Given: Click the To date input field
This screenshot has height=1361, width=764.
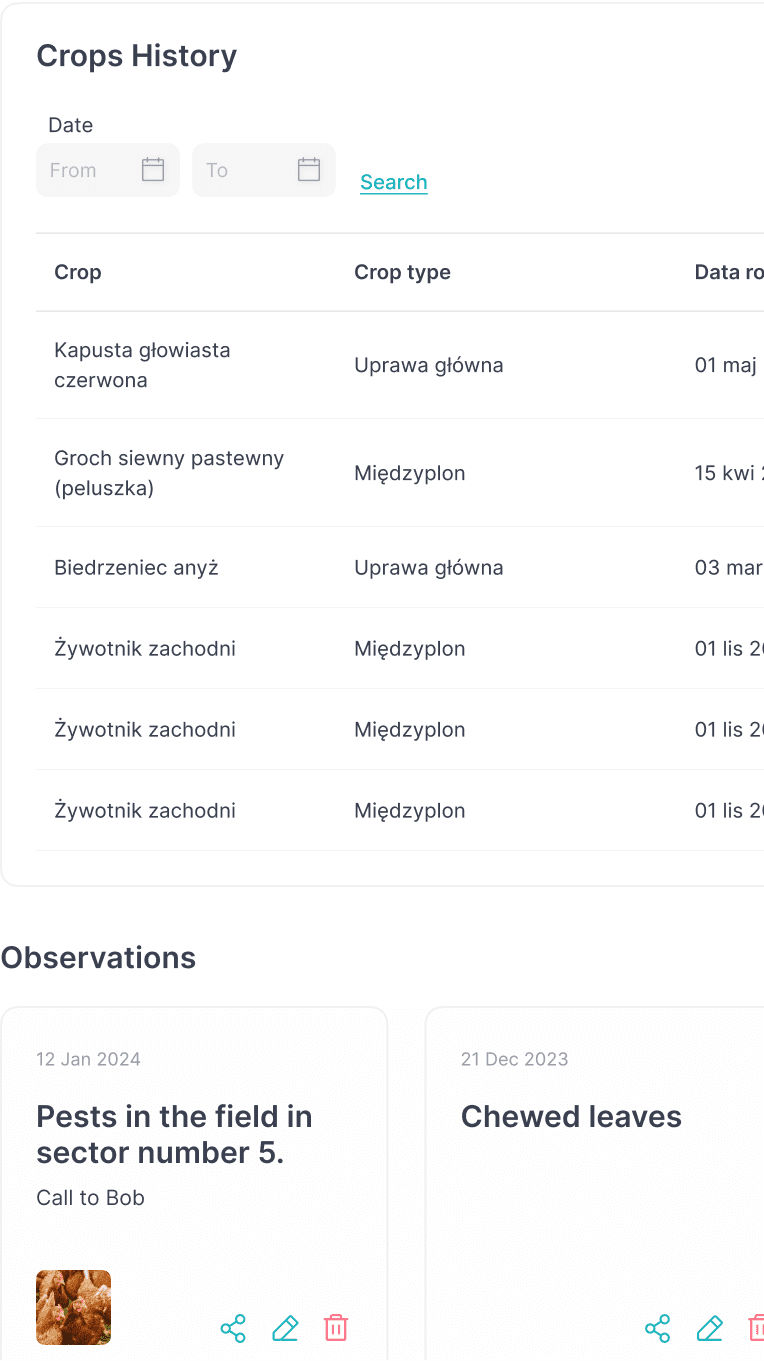Looking at the screenshot, I should click(x=240, y=170).
